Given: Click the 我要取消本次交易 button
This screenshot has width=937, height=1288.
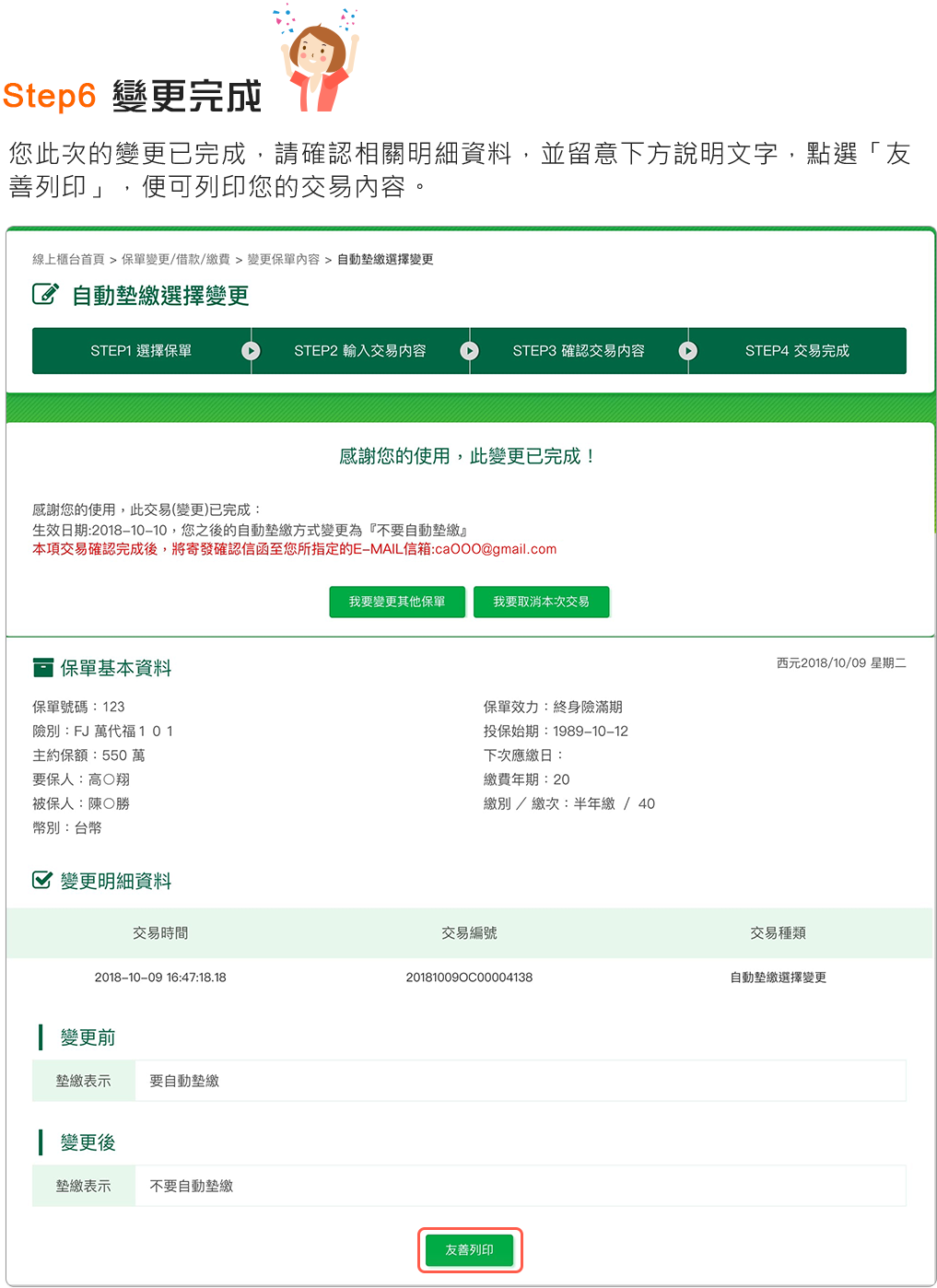Looking at the screenshot, I should [x=541, y=602].
